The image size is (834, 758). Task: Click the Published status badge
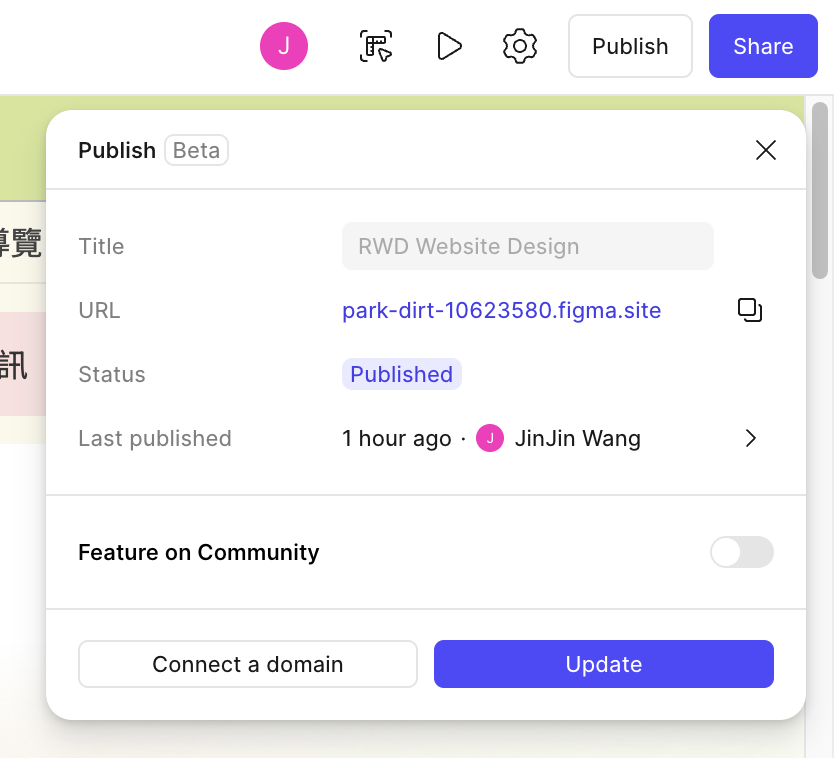401,374
